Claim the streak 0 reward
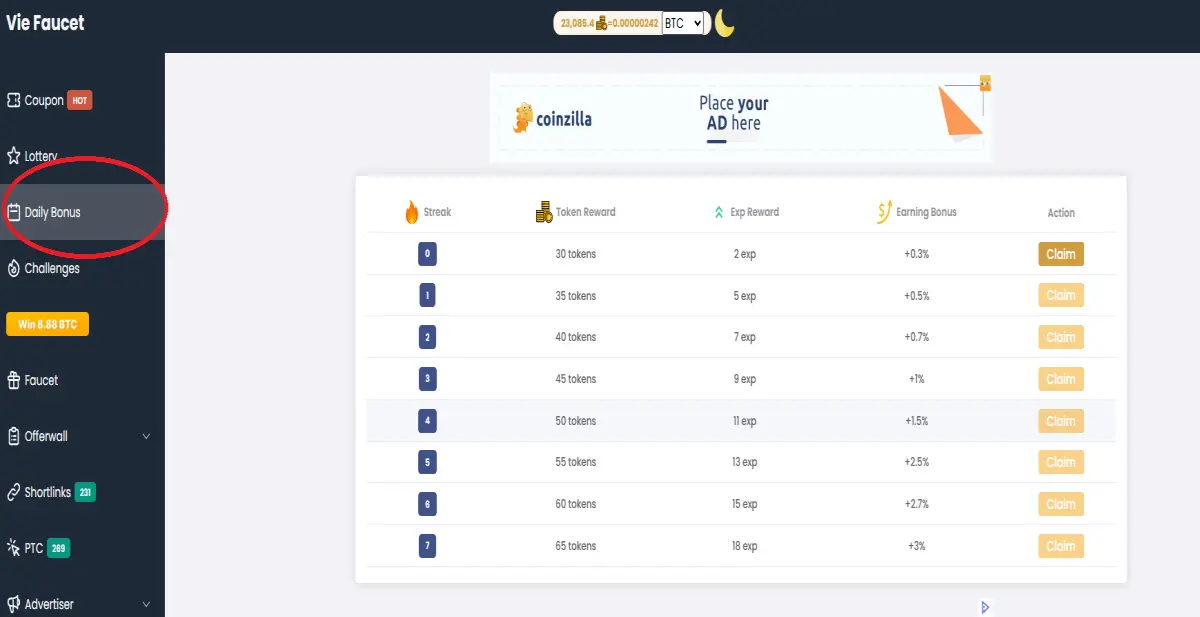Viewport: 1200px width, 617px height. tap(1061, 254)
